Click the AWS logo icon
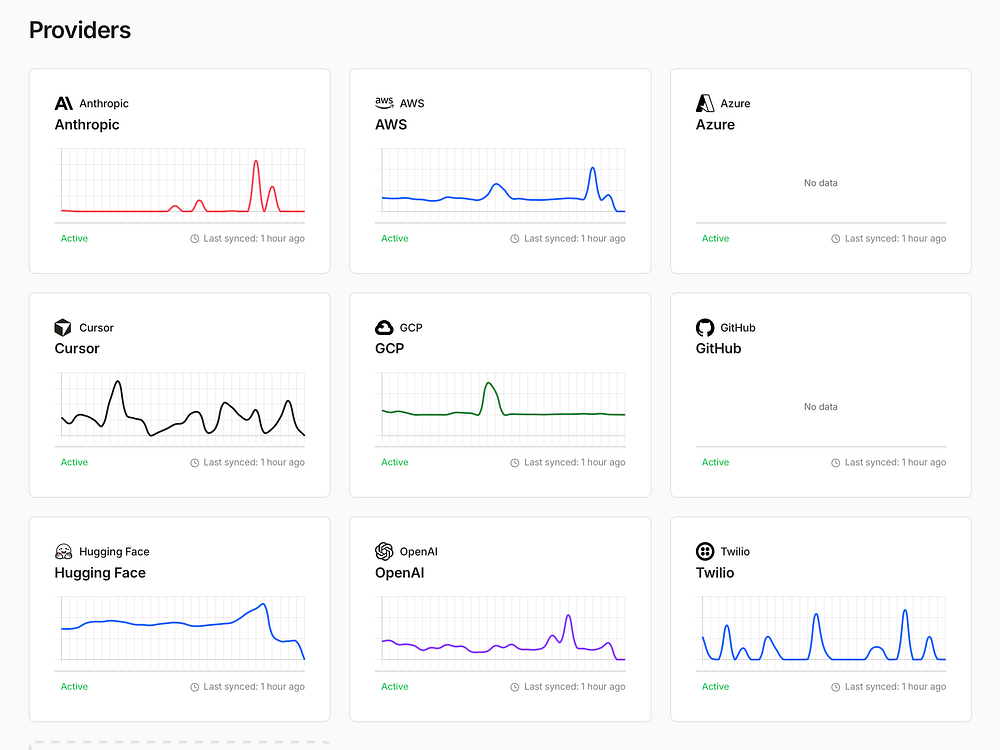This screenshot has height=750, width=1000. coord(384,102)
